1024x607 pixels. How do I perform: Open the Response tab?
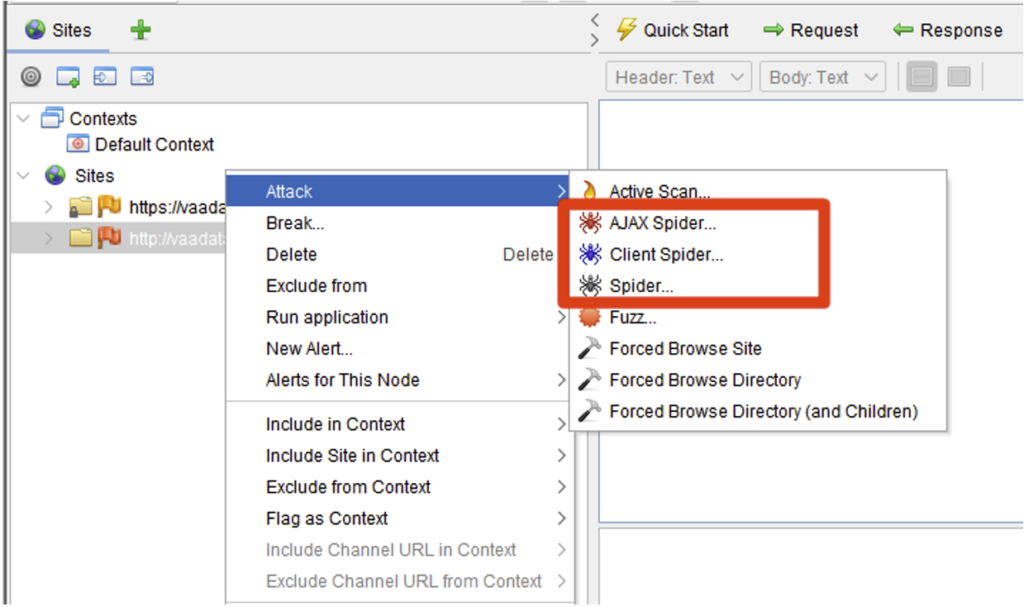pyautogui.click(x=948, y=30)
